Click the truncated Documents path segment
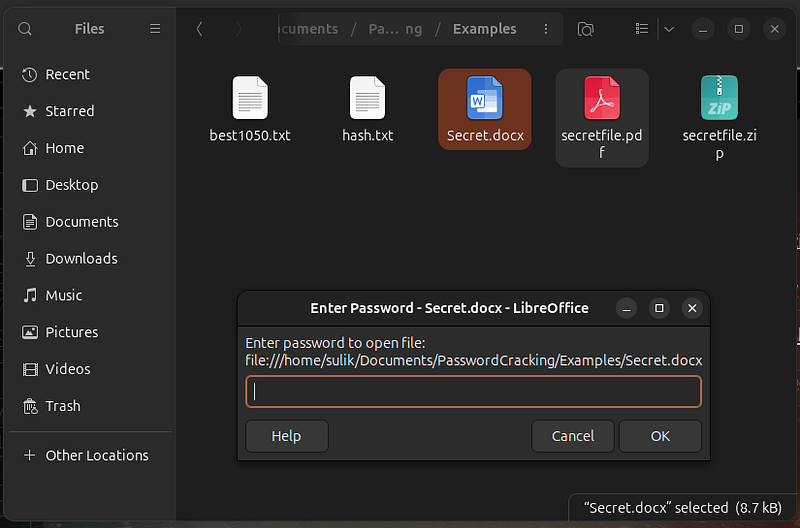 pos(309,29)
